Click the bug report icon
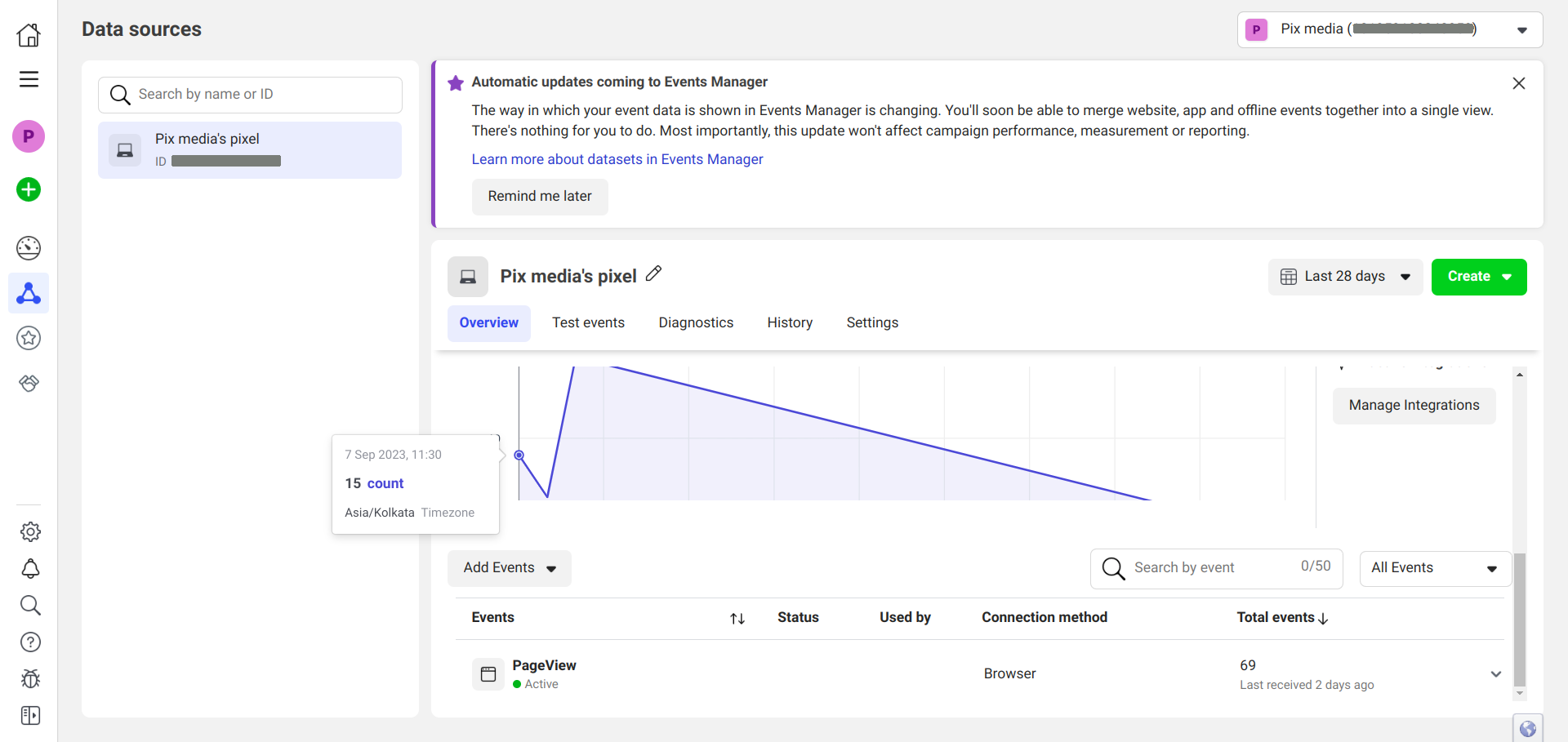 (x=30, y=679)
